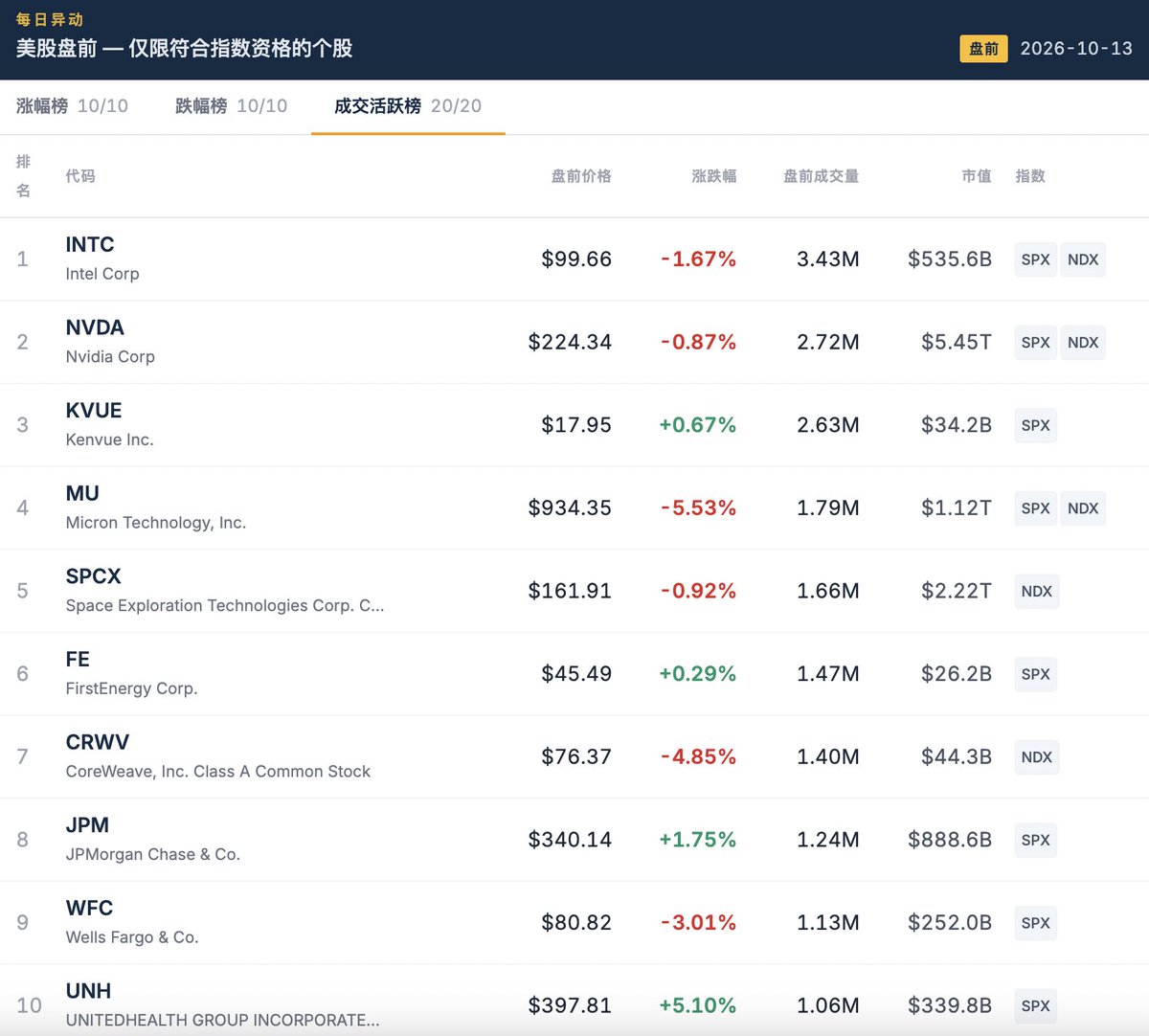This screenshot has width=1149, height=1036.
Task: Click the 代码 column header
Action: (80, 176)
